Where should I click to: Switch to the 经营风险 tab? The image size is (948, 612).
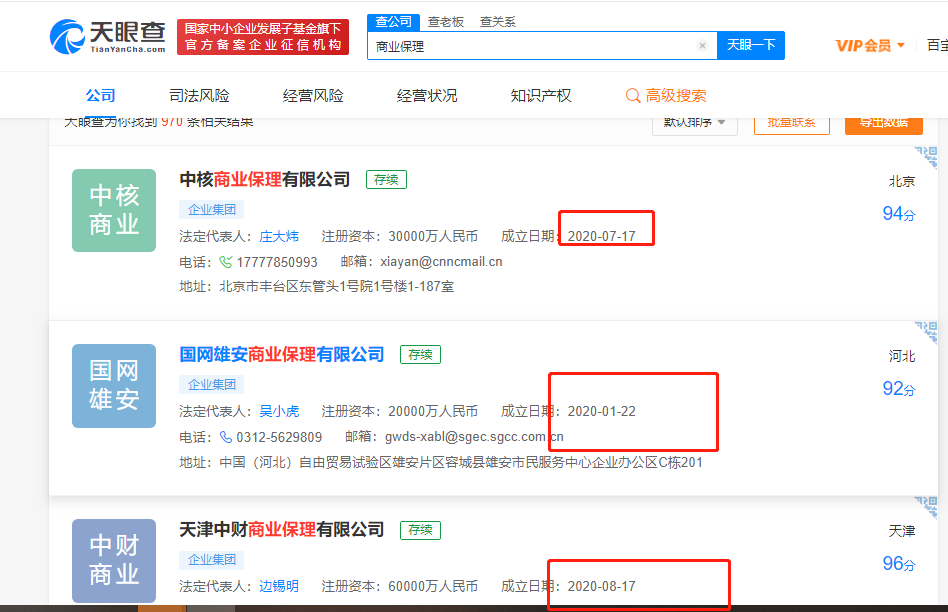(313, 96)
